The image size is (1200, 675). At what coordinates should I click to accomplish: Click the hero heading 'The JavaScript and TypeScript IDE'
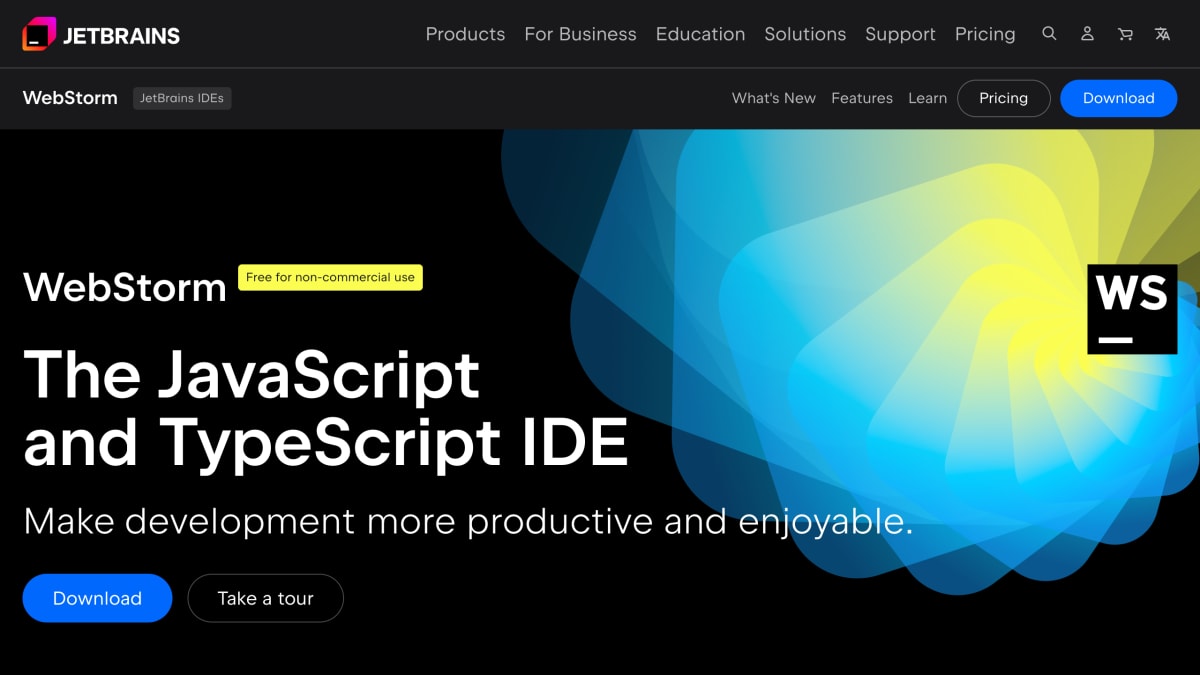[326, 408]
